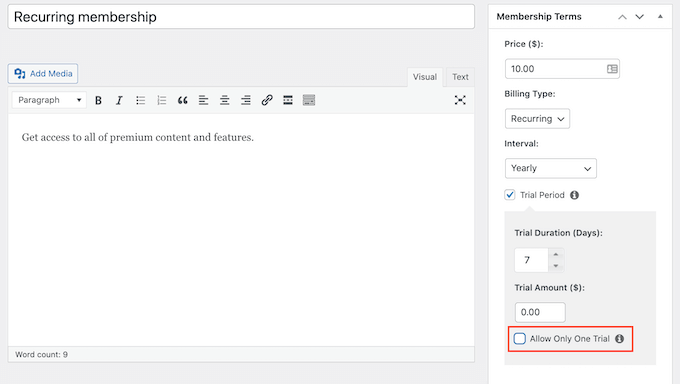Viewport: 680px width, 384px height.
Task: Open the Billing Type dropdown
Action: coord(537,118)
